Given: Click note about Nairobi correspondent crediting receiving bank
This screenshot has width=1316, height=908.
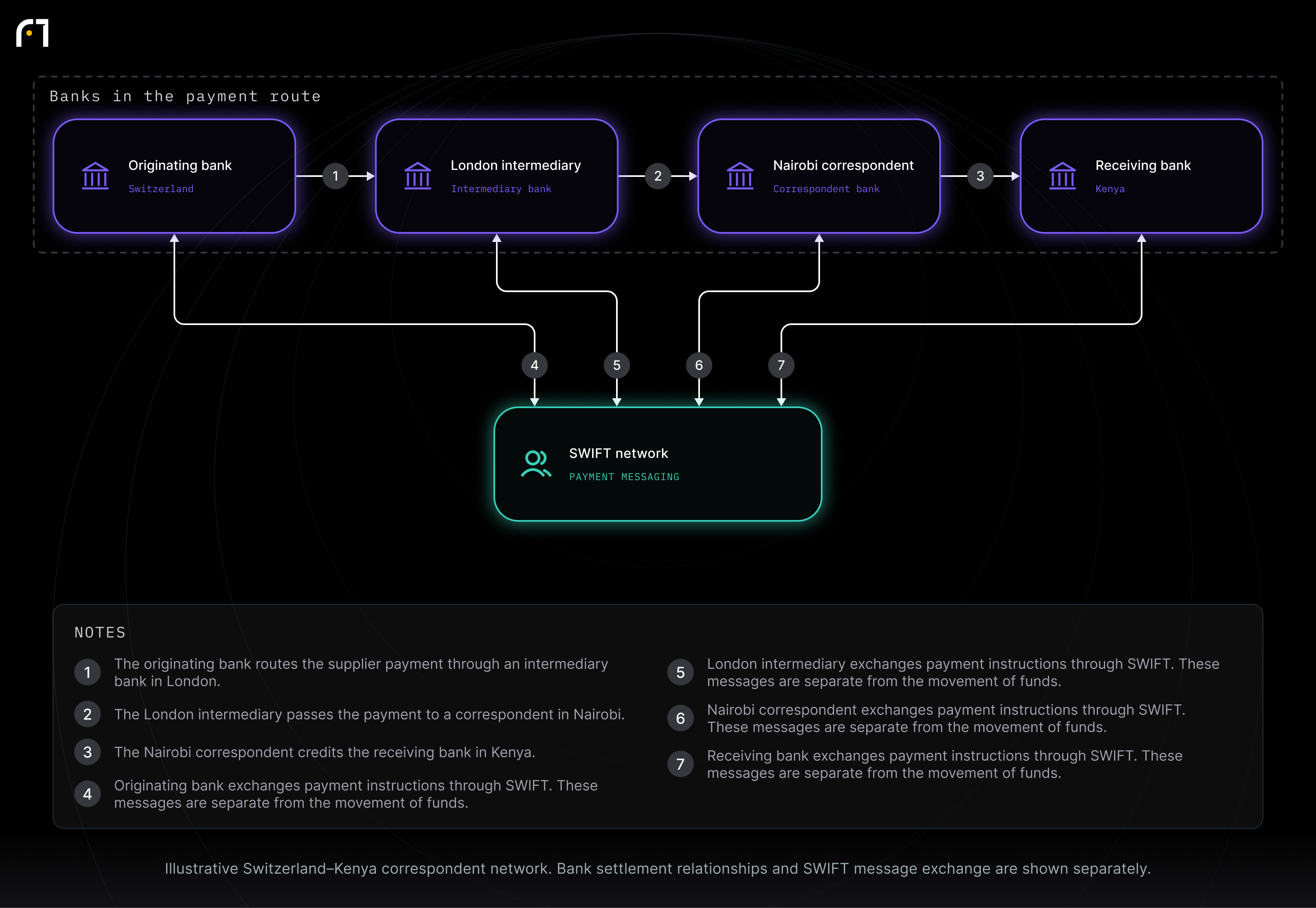Looking at the screenshot, I should point(325,752).
